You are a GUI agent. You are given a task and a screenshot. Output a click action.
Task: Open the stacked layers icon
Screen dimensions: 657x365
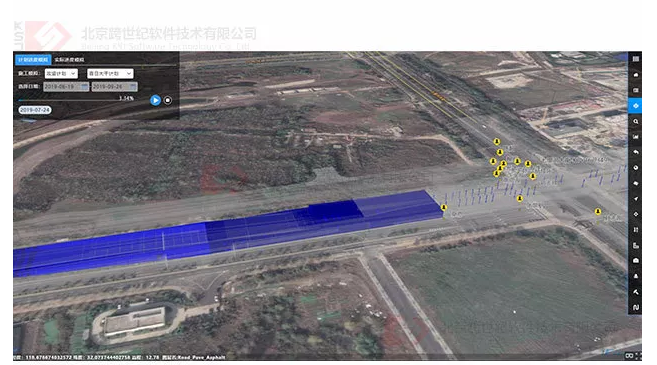635,183
